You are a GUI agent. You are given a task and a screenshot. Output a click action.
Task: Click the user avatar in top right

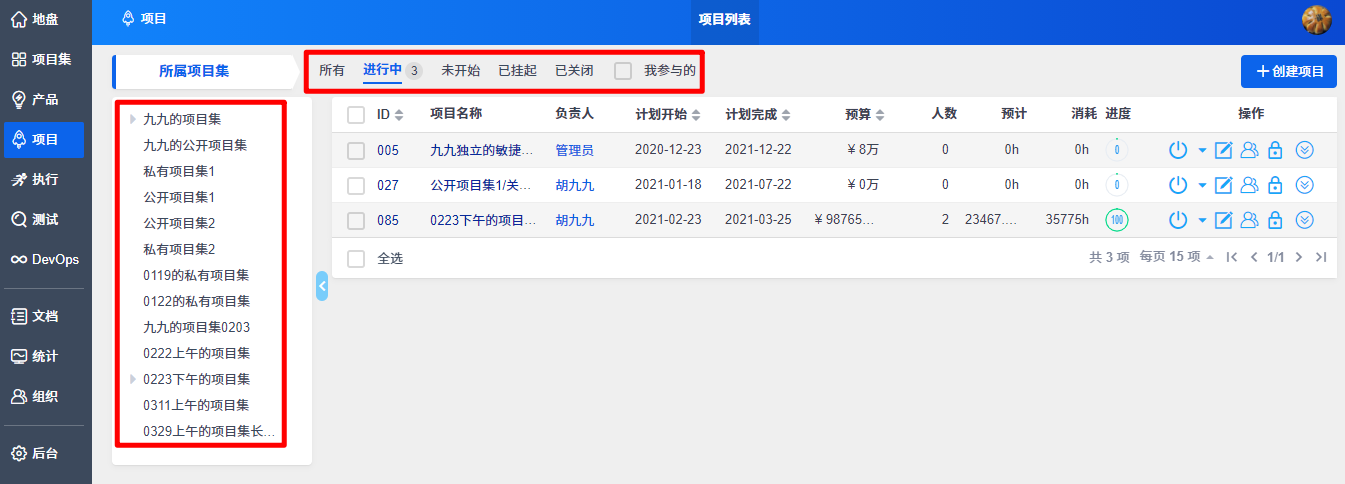pyautogui.click(x=1316, y=19)
